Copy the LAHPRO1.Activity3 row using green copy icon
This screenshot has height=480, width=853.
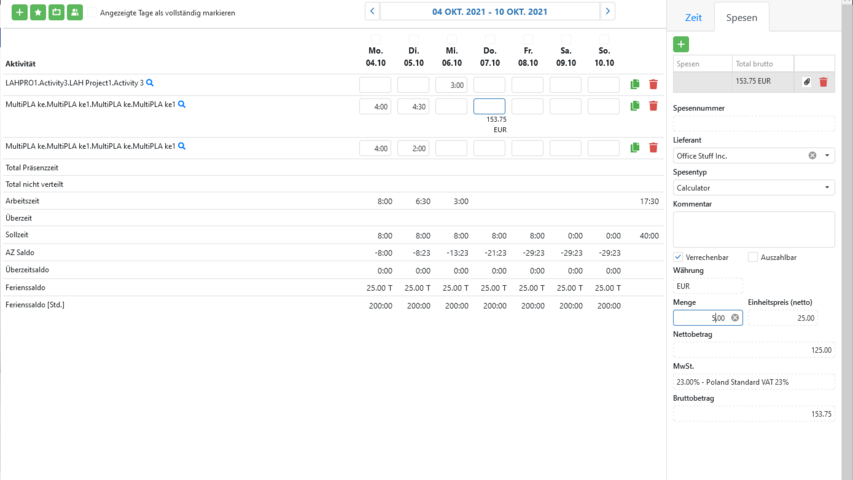(x=635, y=85)
